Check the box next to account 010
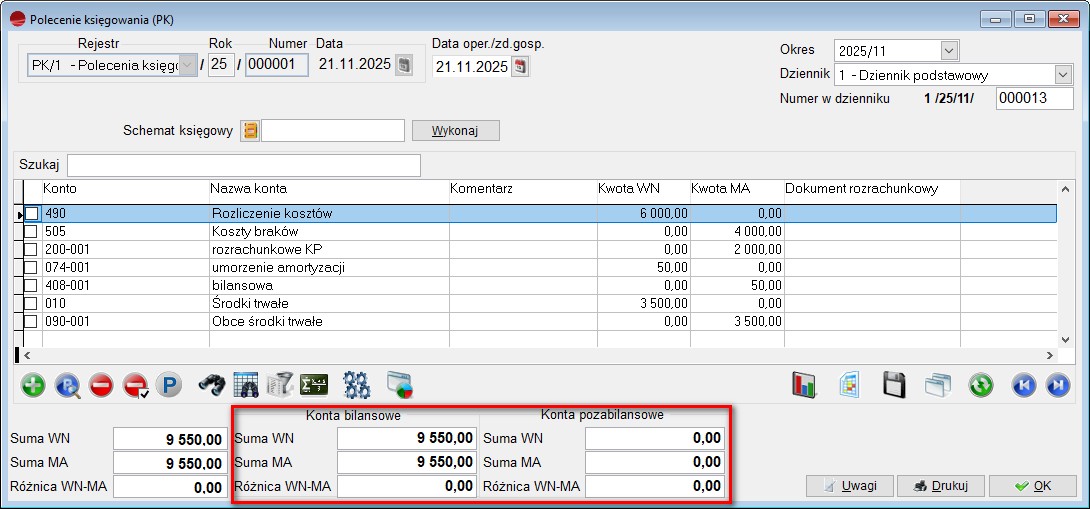Screen dimensions: 1090x509 coord(32,303)
